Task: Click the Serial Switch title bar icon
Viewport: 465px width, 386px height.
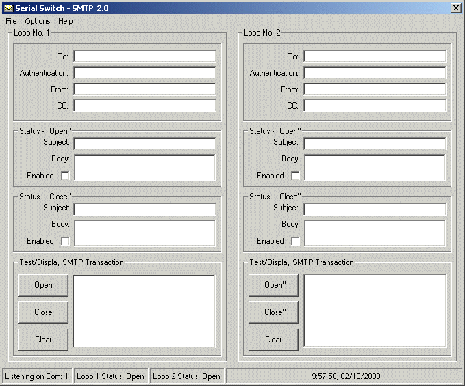Action: click(x=8, y=8)
